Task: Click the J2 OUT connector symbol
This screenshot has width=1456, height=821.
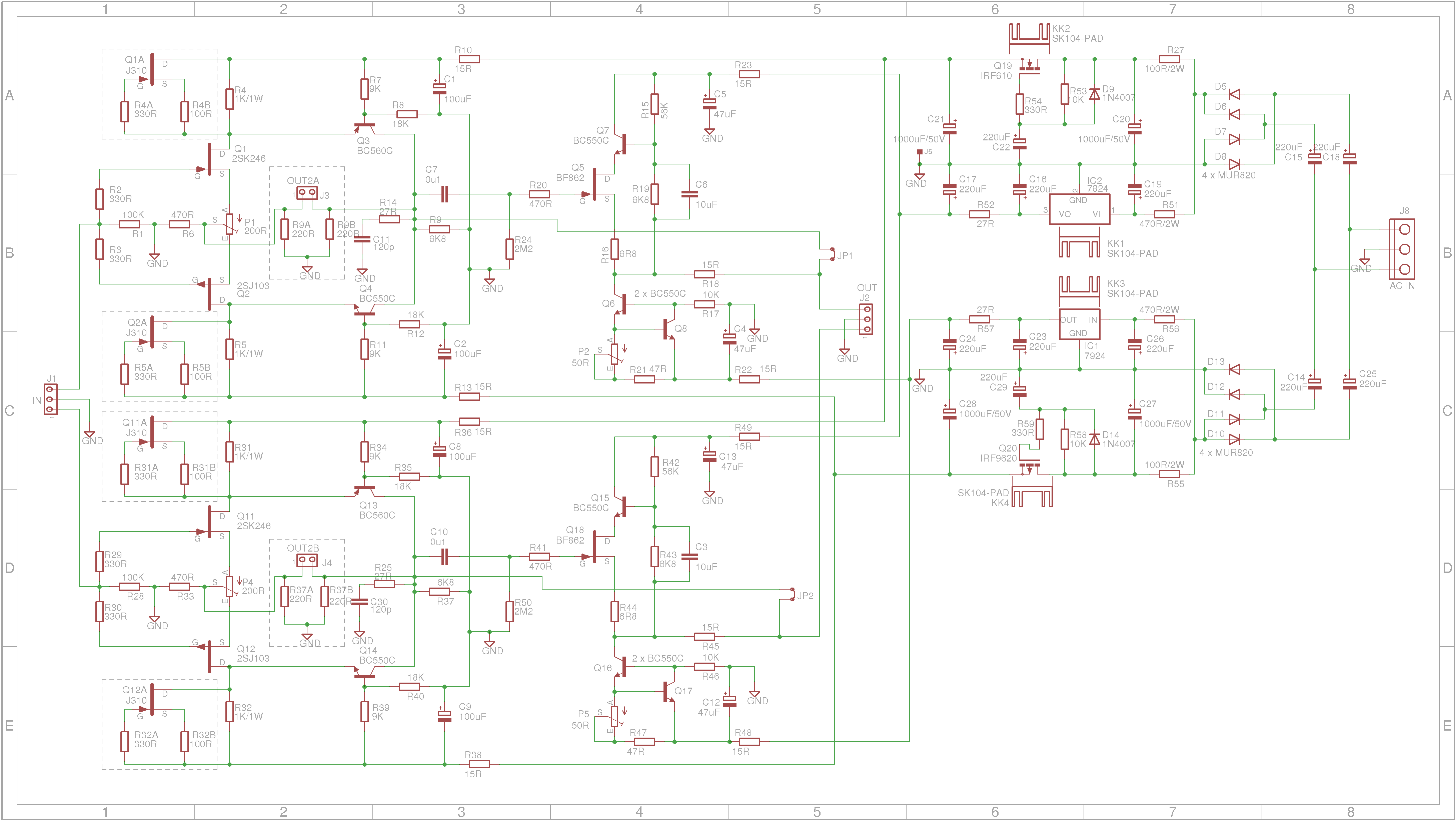Action: [865, 319]
